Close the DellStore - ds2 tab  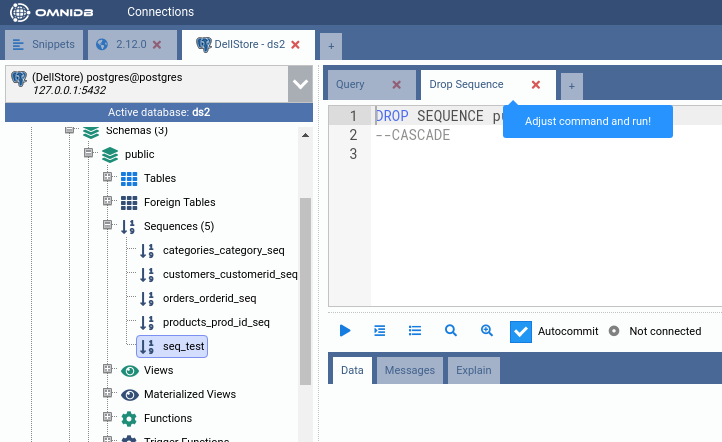tap(296, 45)
